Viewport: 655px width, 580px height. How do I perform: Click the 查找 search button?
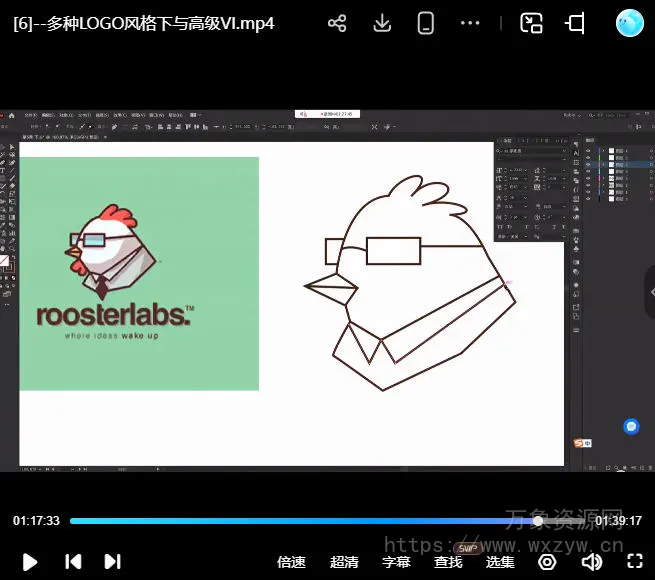(448, 562)
